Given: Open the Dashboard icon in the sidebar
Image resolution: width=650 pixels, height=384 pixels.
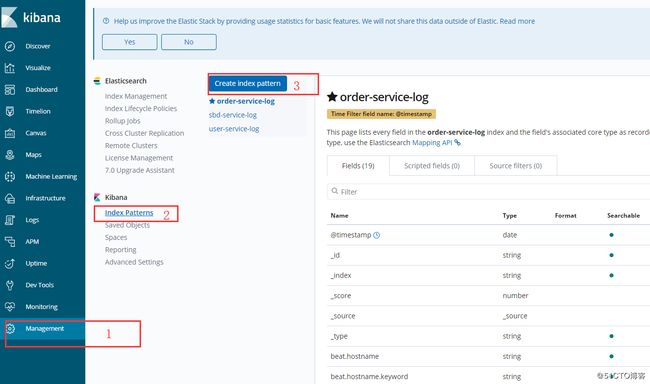Looking at the screenshot, I should 10,90.
